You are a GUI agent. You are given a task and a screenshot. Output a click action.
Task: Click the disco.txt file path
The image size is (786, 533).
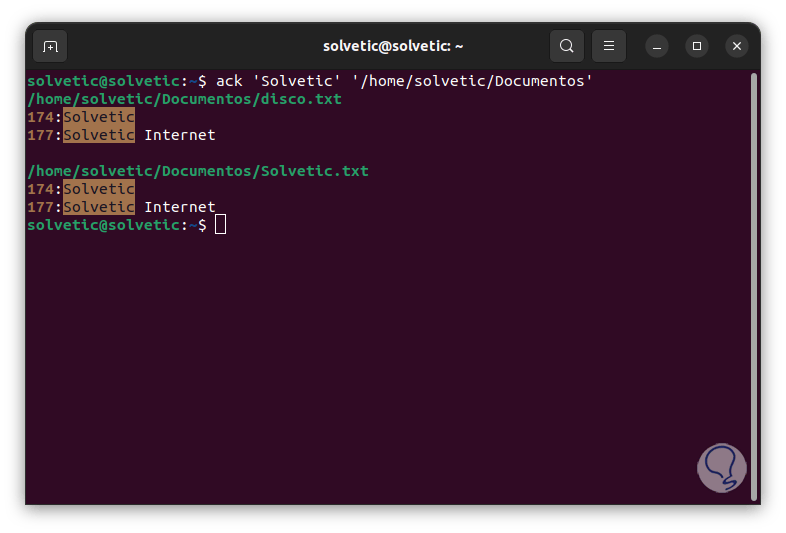point(184,99)
